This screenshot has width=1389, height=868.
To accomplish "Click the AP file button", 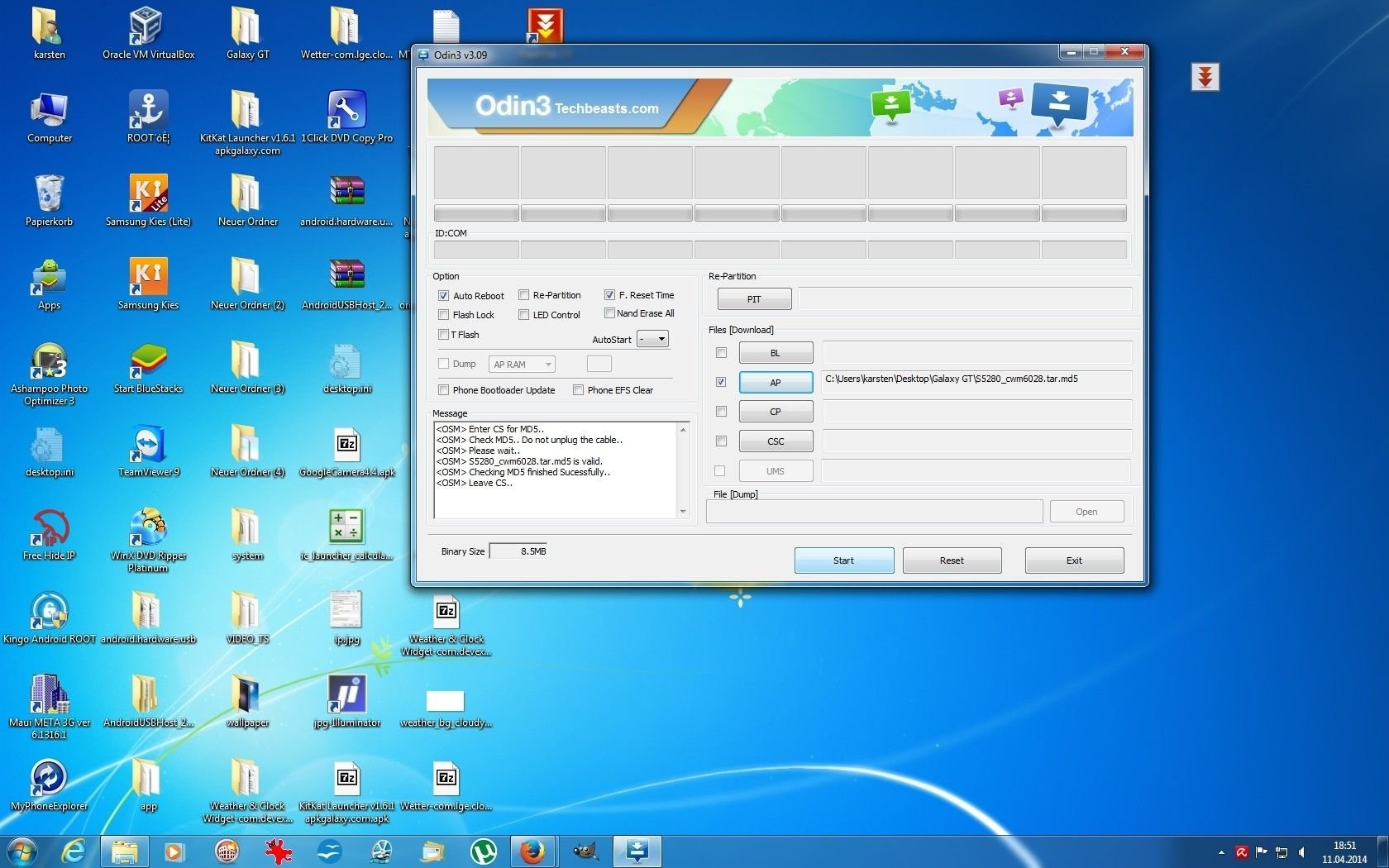I will 776,382.
